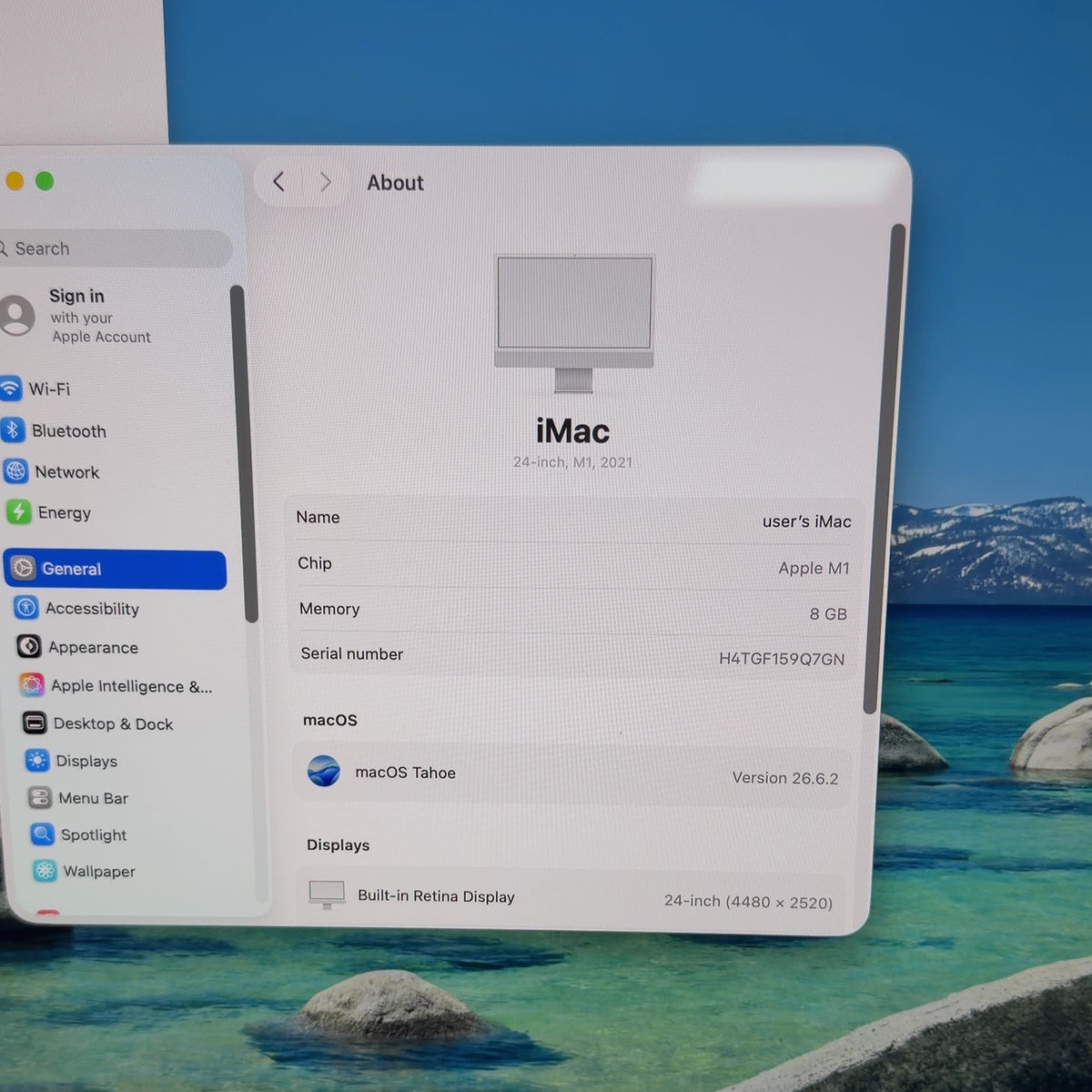
Task: Open the Bluetooth icon in sidebar
Action: [x=12, y=430]
